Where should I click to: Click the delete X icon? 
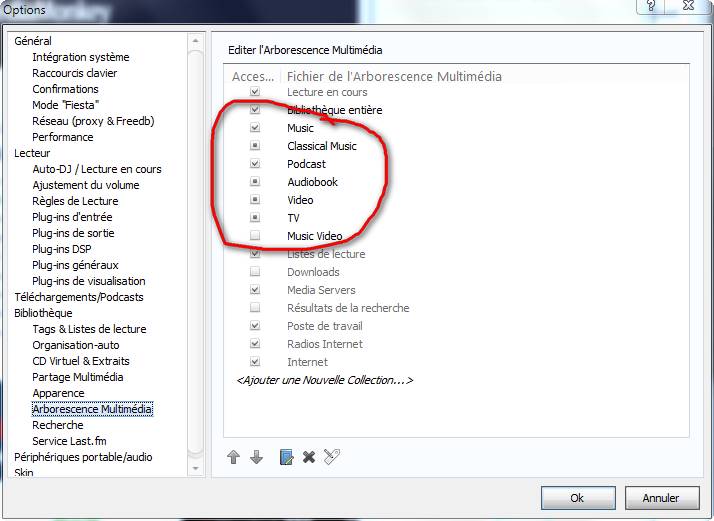(309, 457)
